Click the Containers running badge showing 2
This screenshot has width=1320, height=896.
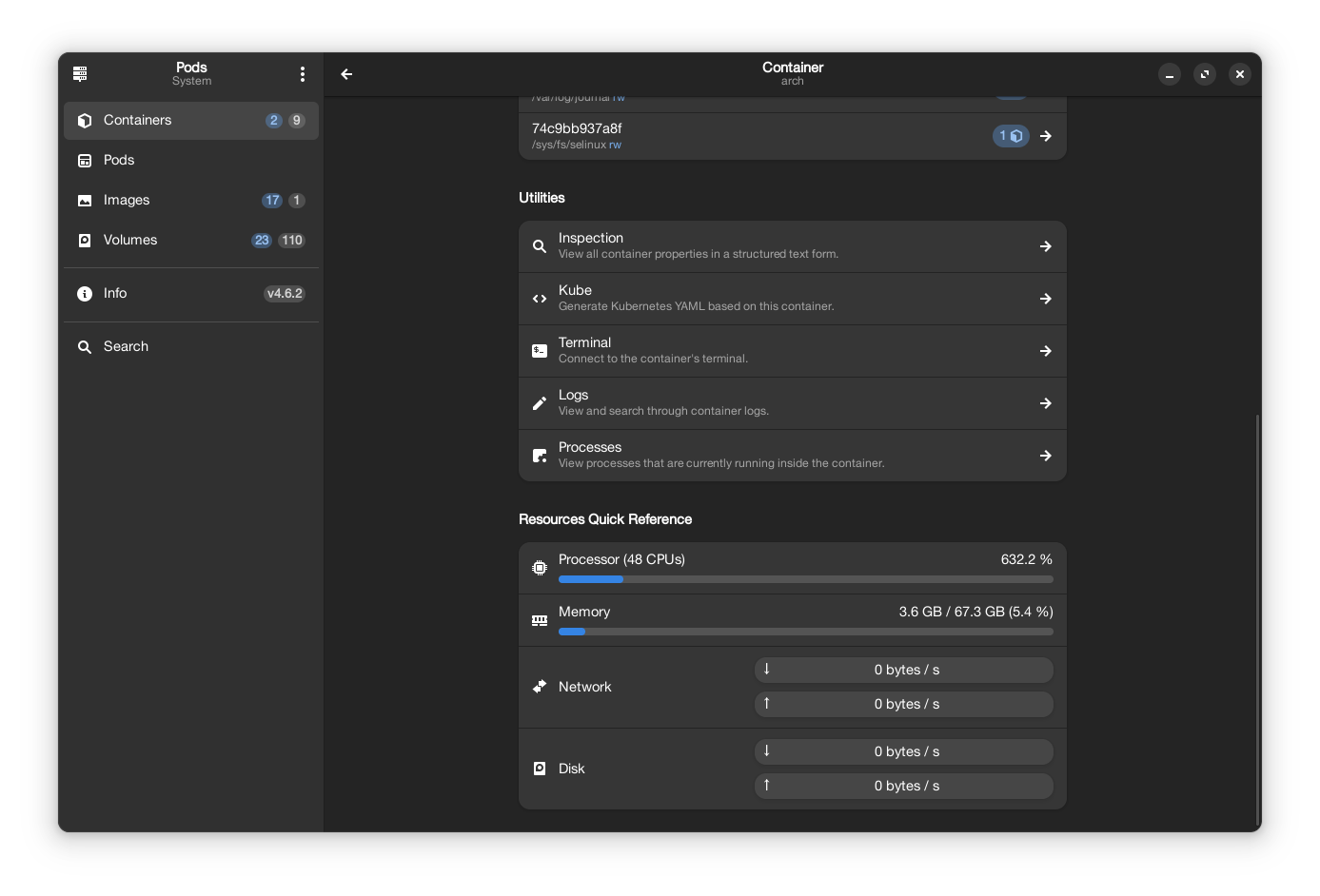click(x=274, y=121)
